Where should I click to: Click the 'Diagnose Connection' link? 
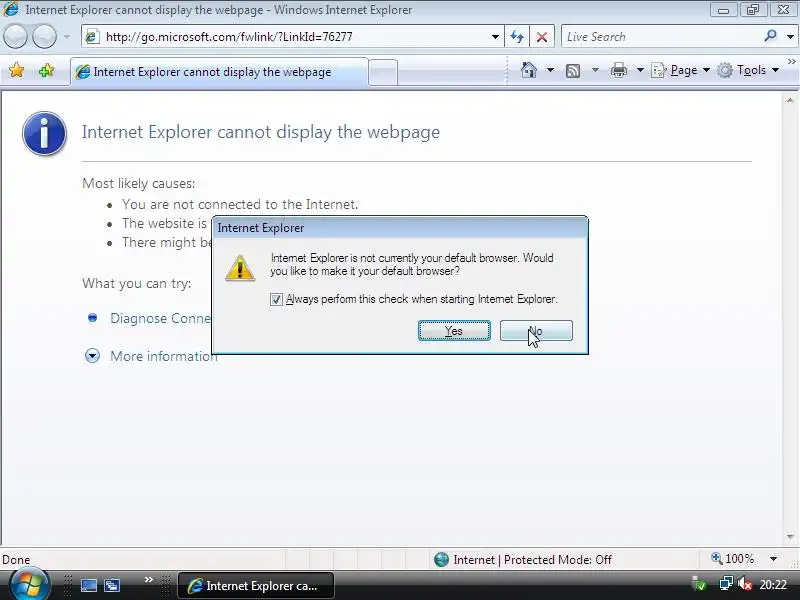[x=161, y=318]
